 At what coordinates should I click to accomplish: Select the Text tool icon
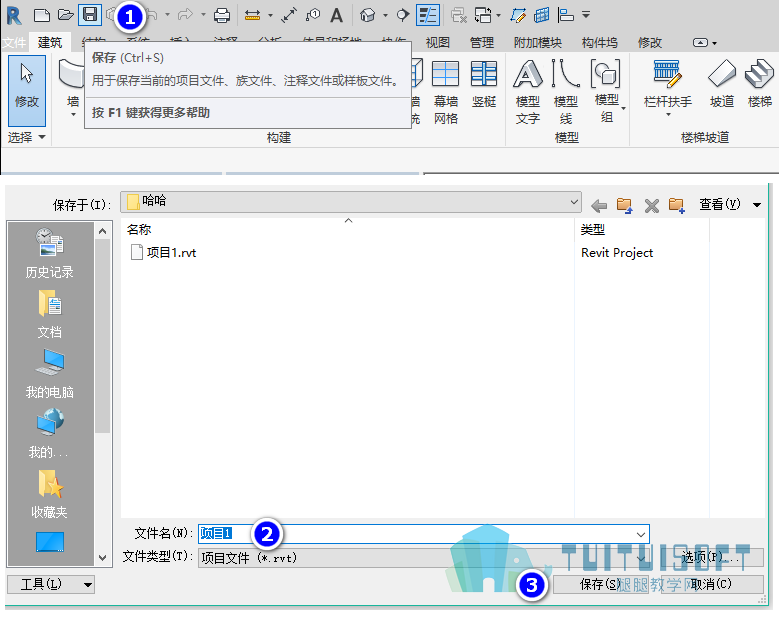[x=337, y=15]
